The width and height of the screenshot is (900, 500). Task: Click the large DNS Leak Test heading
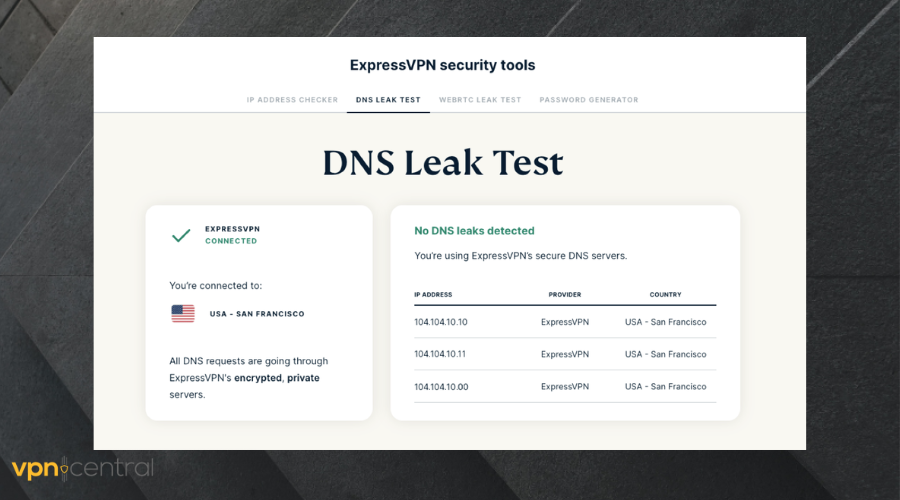(x=442, y=162)
